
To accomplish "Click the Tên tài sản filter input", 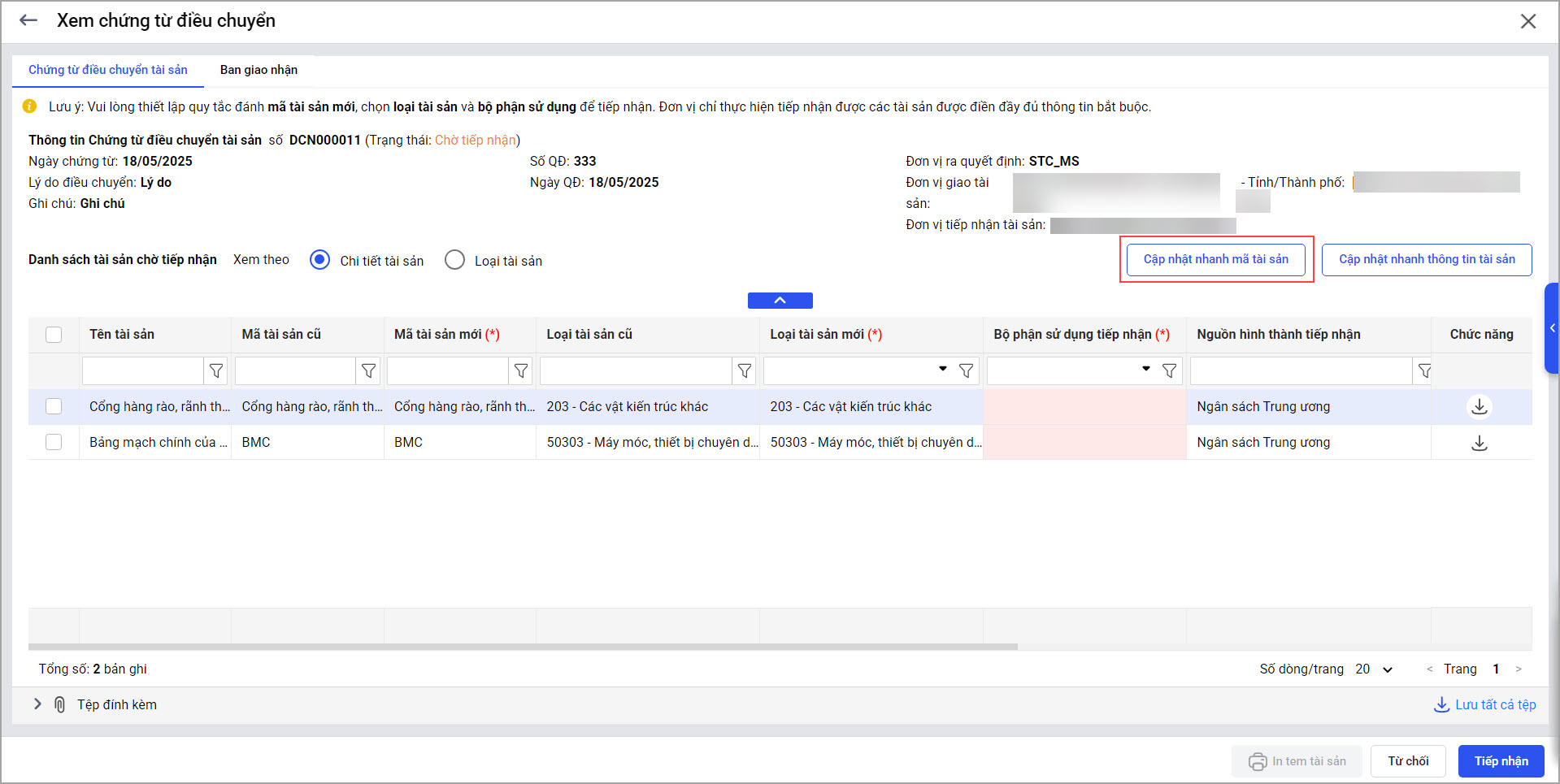I will pos(142,371).
